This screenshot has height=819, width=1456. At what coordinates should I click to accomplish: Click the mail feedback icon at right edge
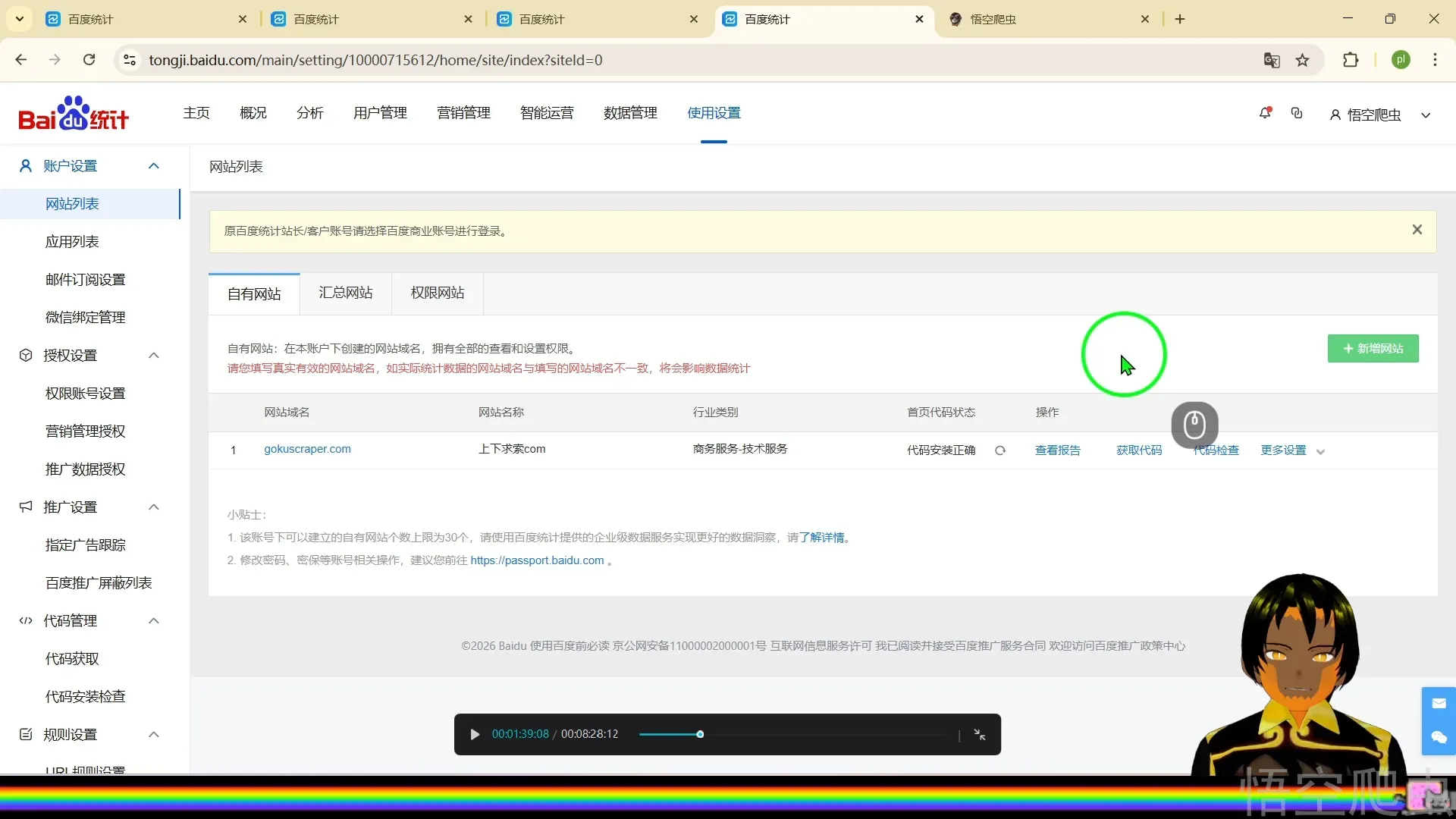tap(1439, 704)
